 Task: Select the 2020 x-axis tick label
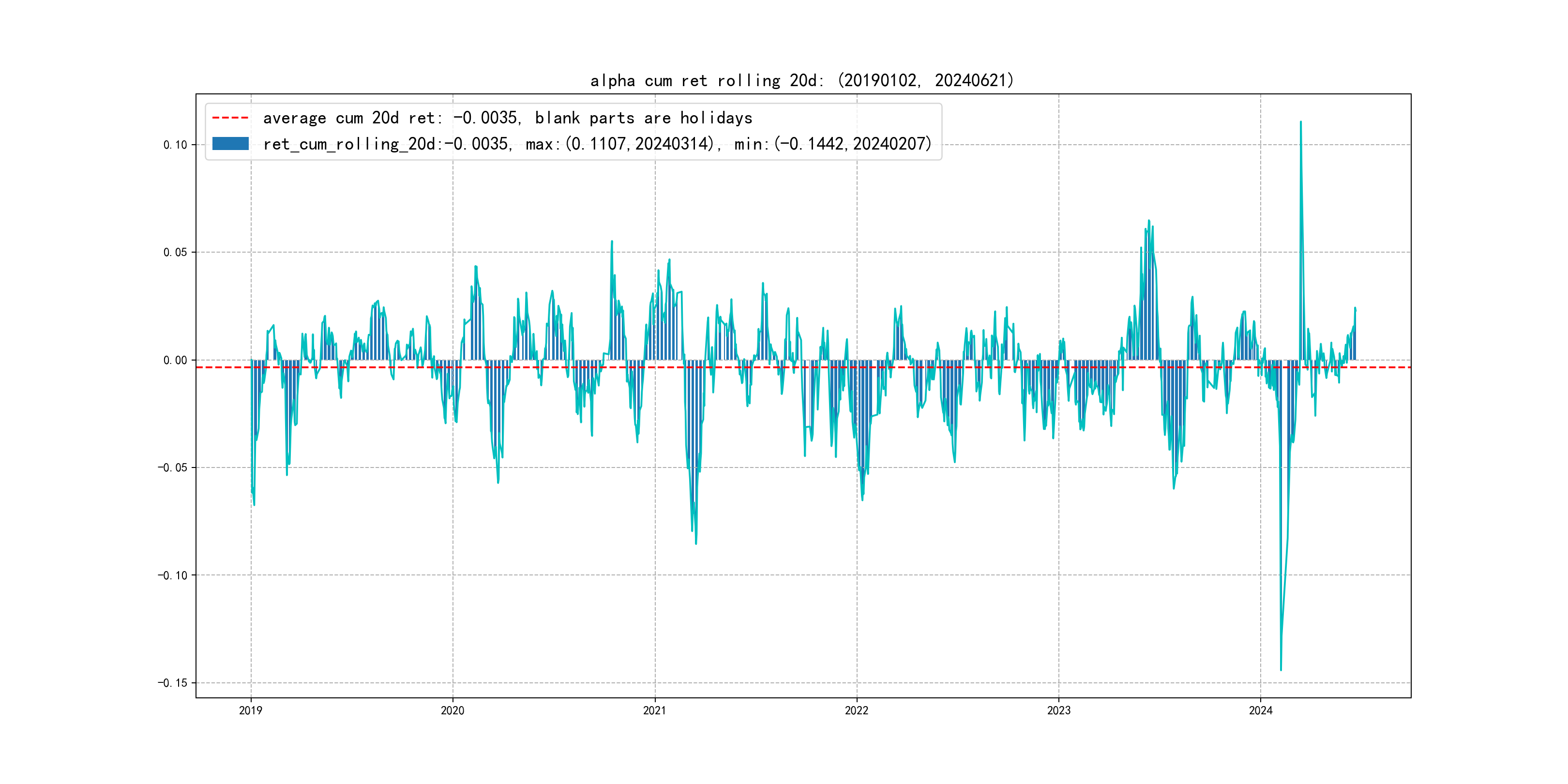click(x=452, y=710)
